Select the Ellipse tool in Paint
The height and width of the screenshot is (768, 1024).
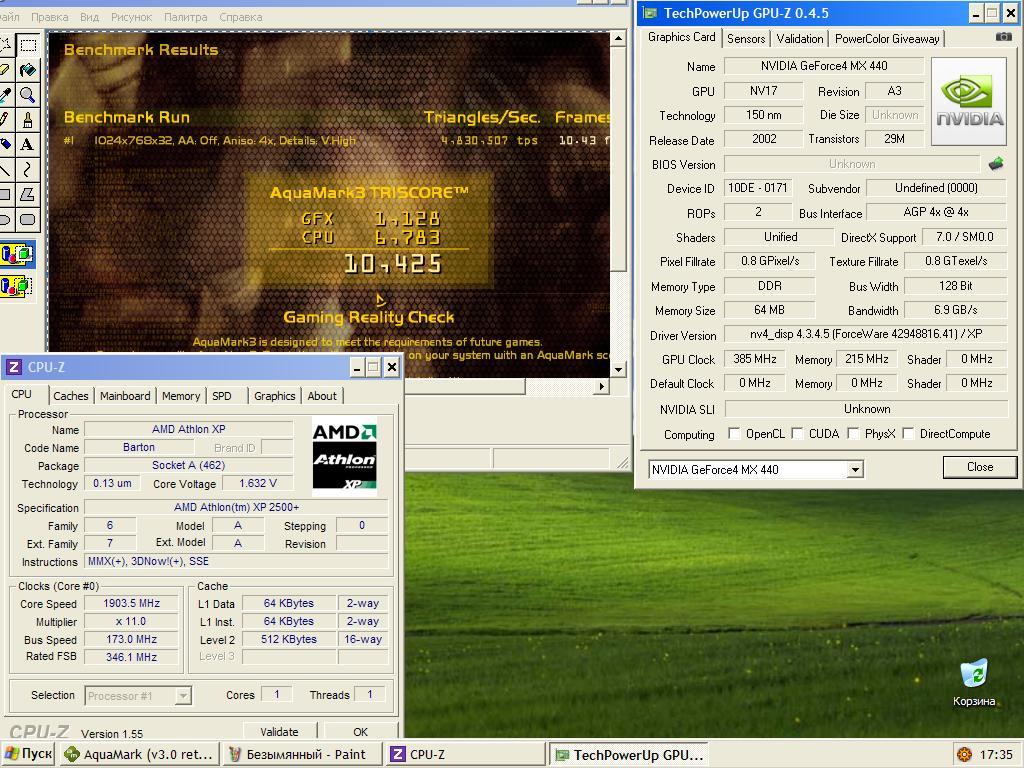(x=5, y=219)
